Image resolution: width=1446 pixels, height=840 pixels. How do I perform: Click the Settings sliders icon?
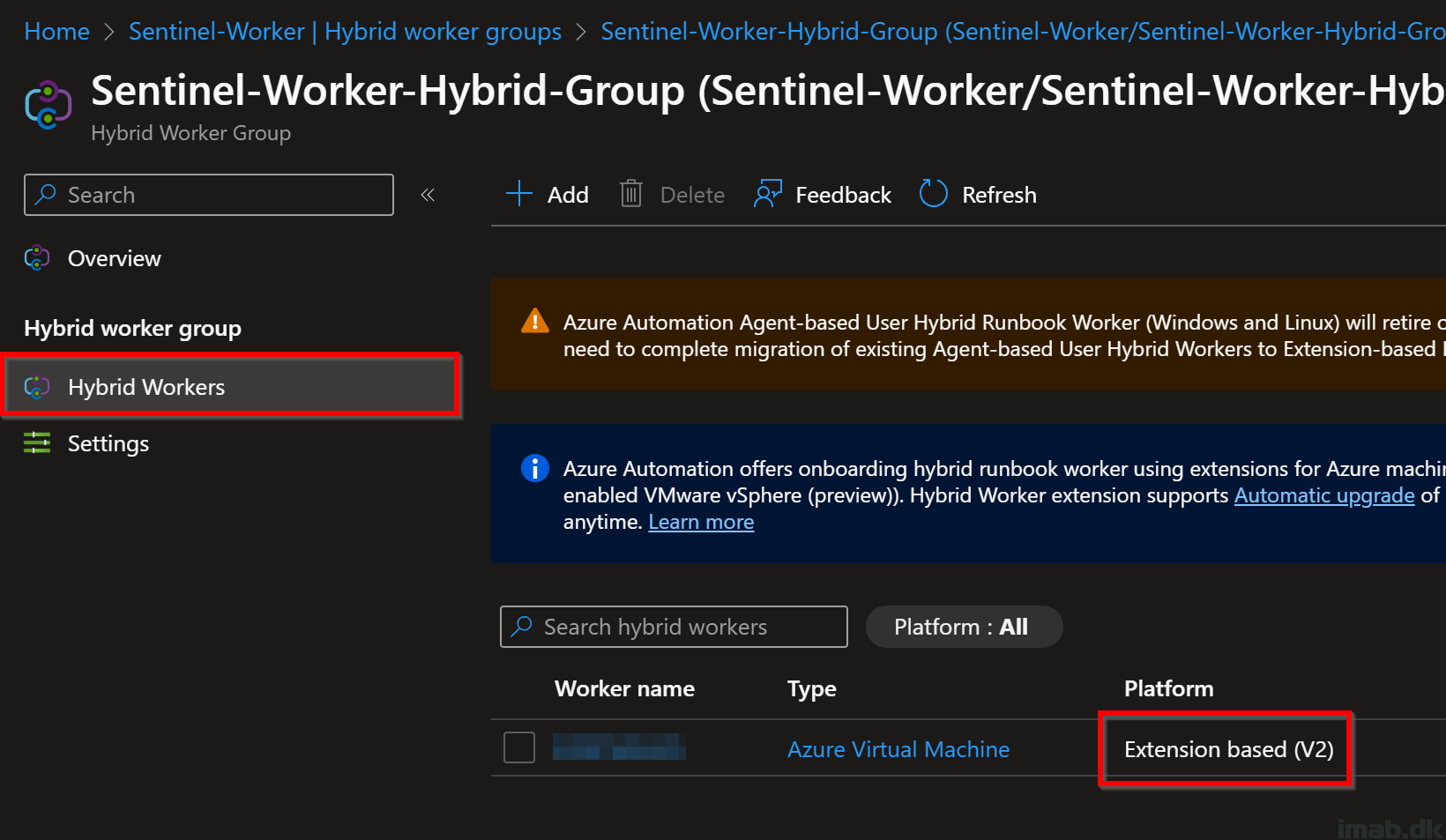(x=37, y=443)
